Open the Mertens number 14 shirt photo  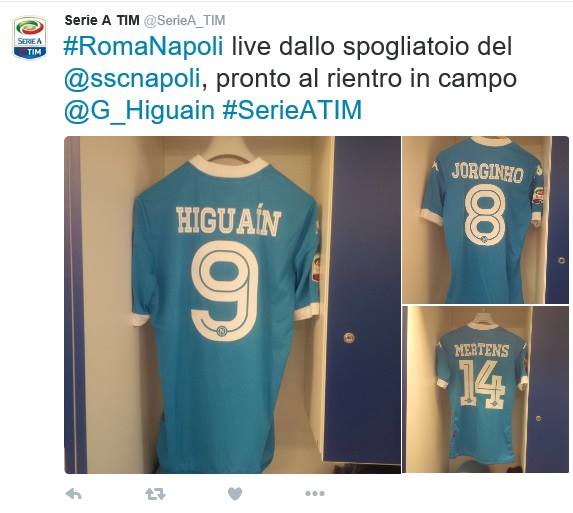click(486, 390)
